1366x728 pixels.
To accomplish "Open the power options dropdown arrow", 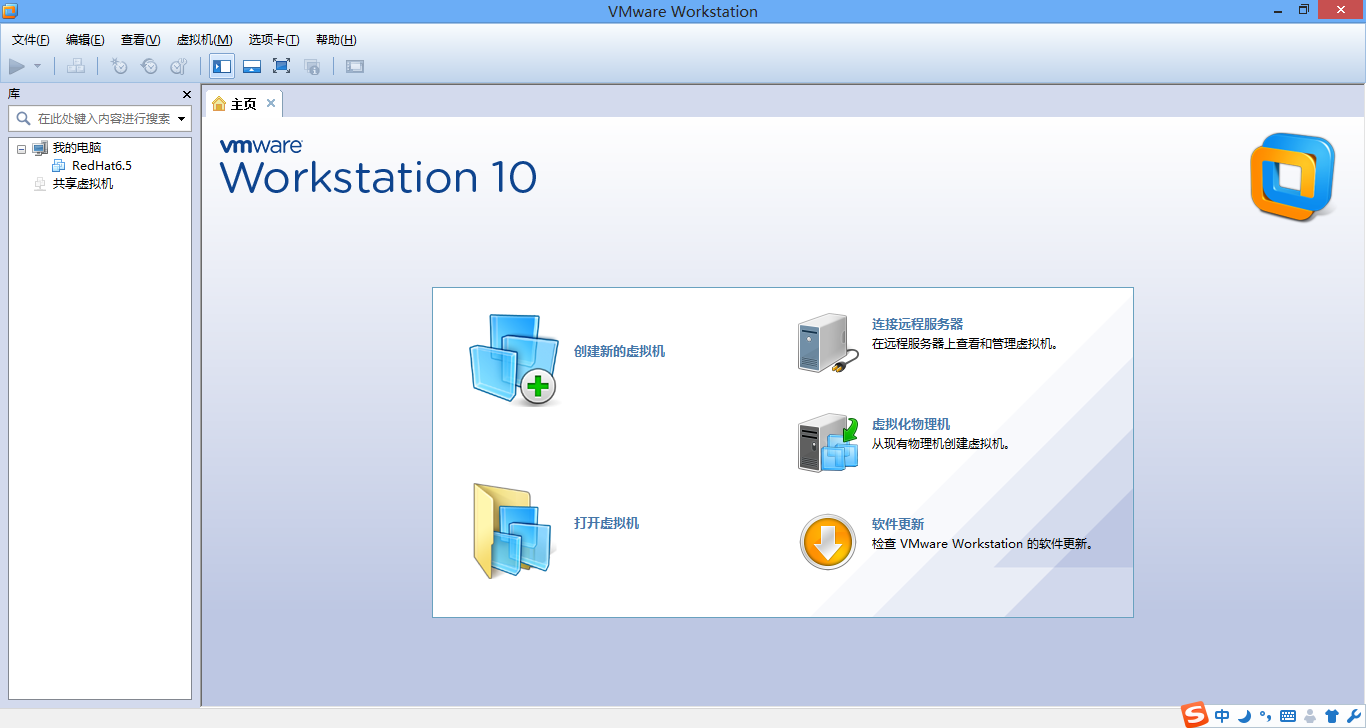I will point(38,66).
